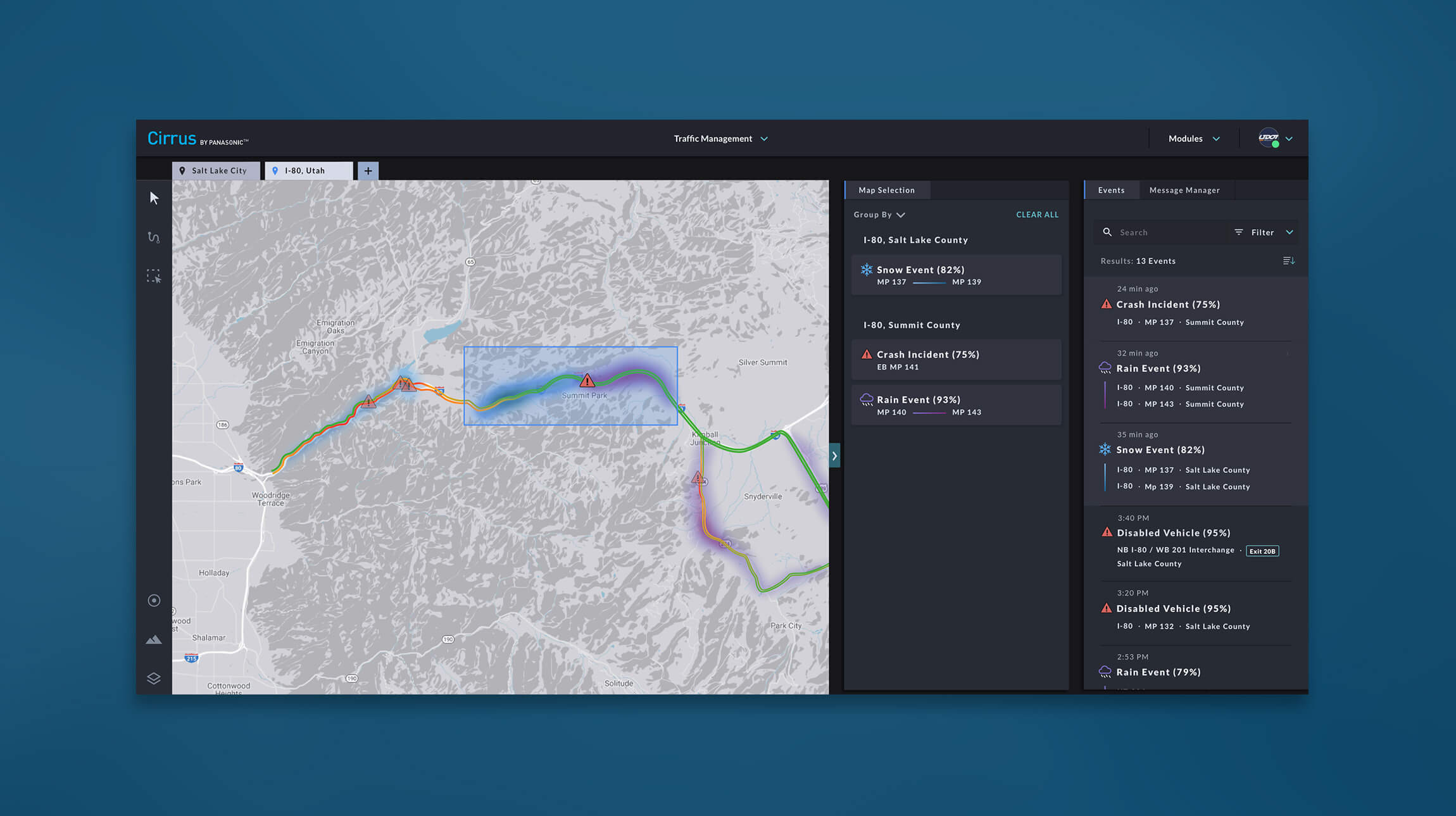Viewport: 1456px width, 816px height.
Task: Switch to the Message Manager tab
Action: 1184,190
